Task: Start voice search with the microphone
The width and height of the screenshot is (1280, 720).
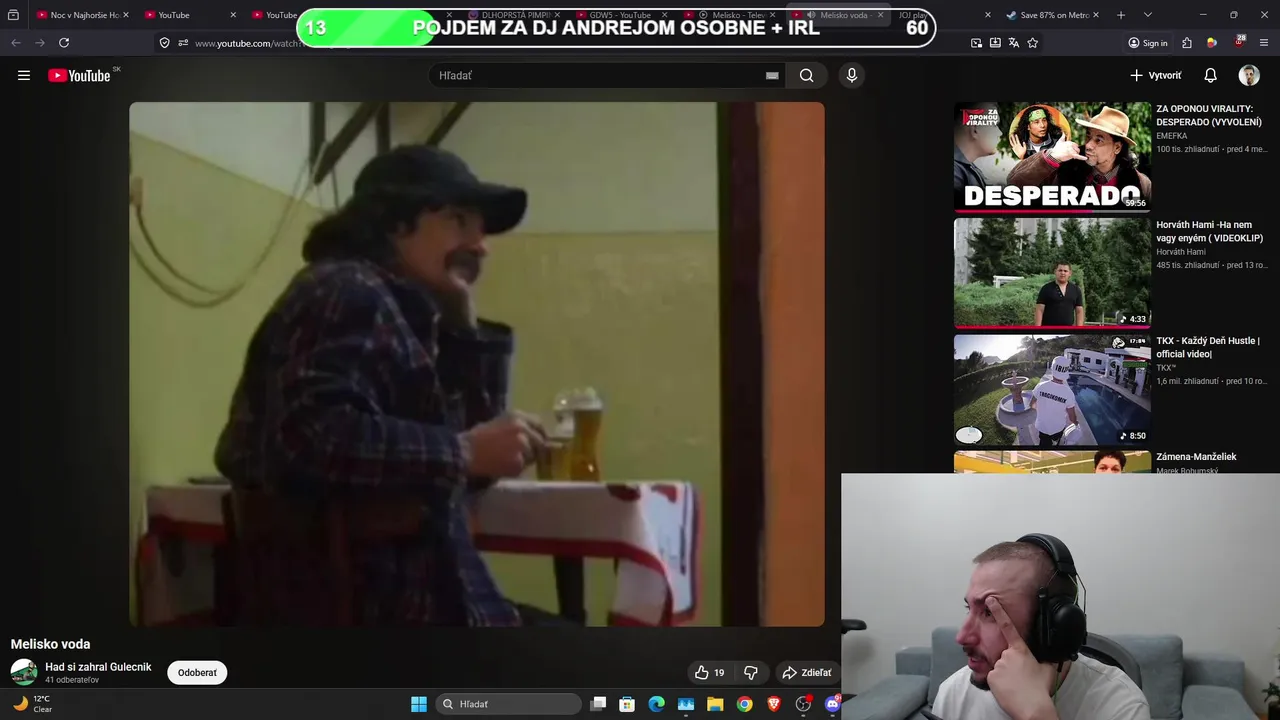Action: coord(852,75)
